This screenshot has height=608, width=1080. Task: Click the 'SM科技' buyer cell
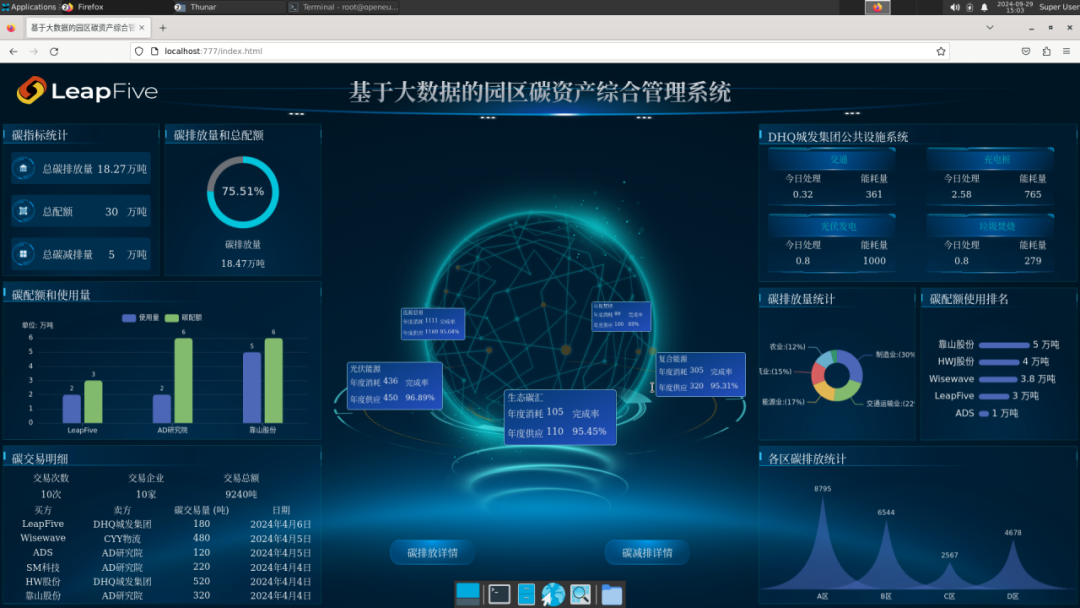point(43,567)
